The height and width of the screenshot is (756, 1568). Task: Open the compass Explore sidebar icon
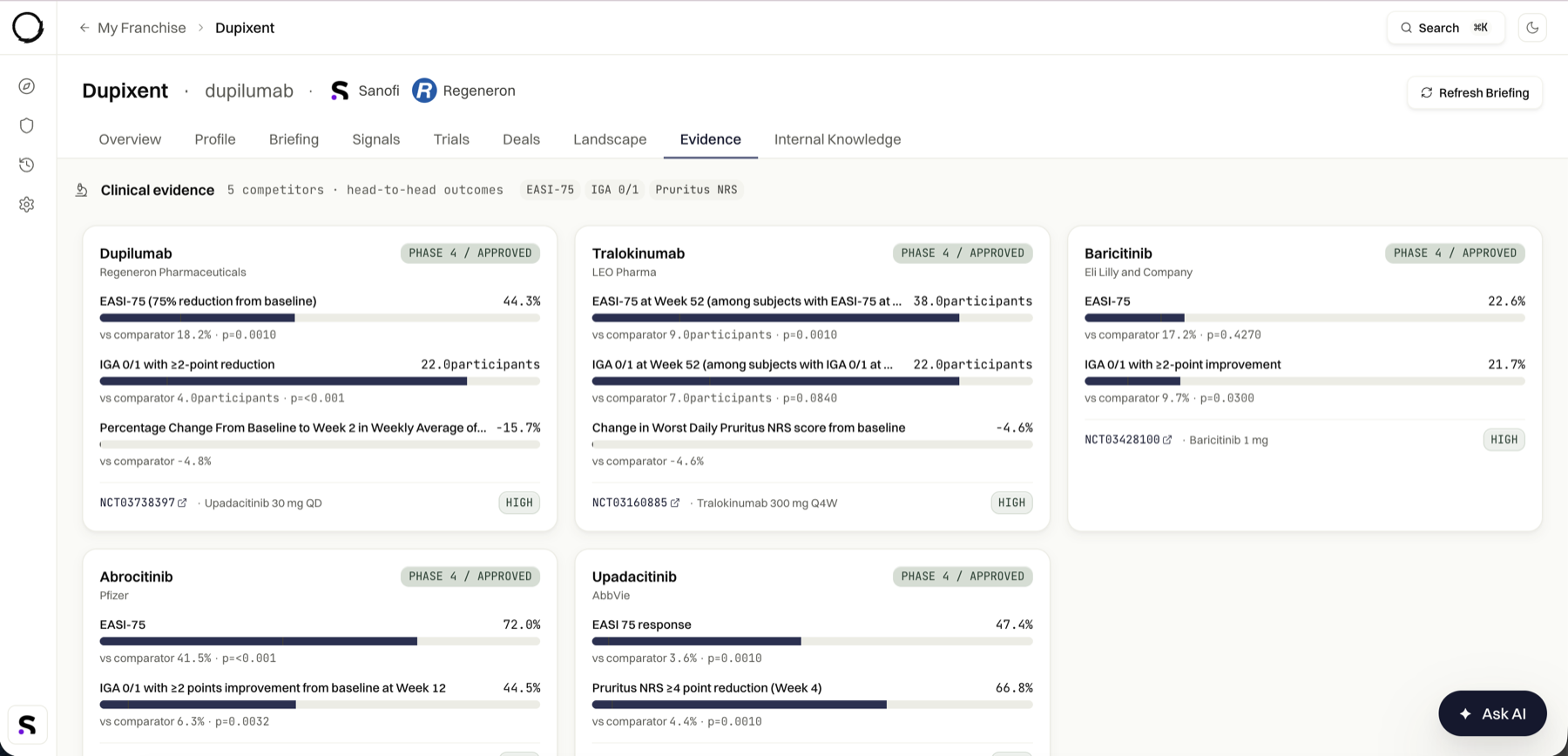27,86
